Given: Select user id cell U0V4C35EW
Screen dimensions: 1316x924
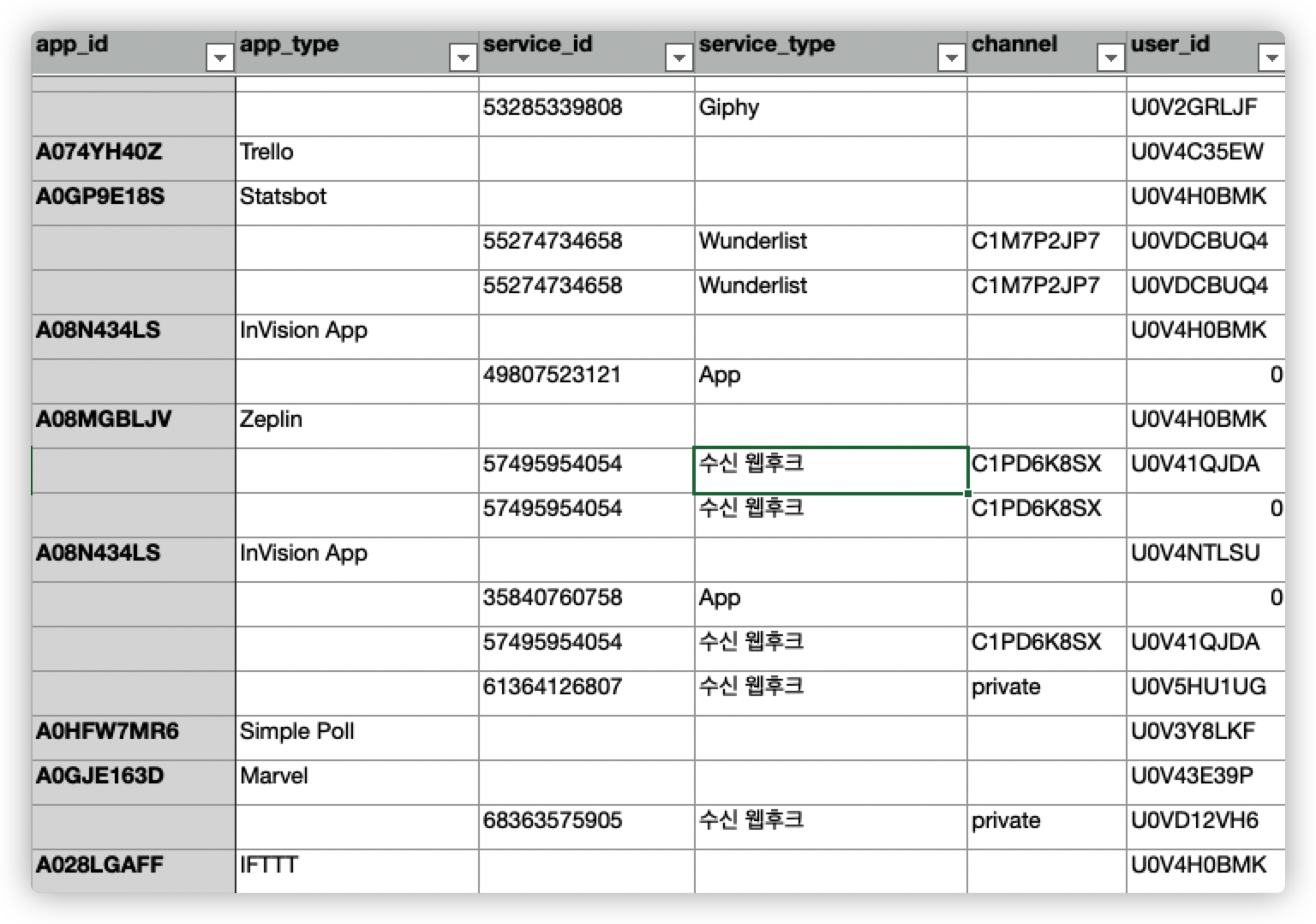Looking at the screenshot, I should pyautogui.click(x=1206, y=158).
